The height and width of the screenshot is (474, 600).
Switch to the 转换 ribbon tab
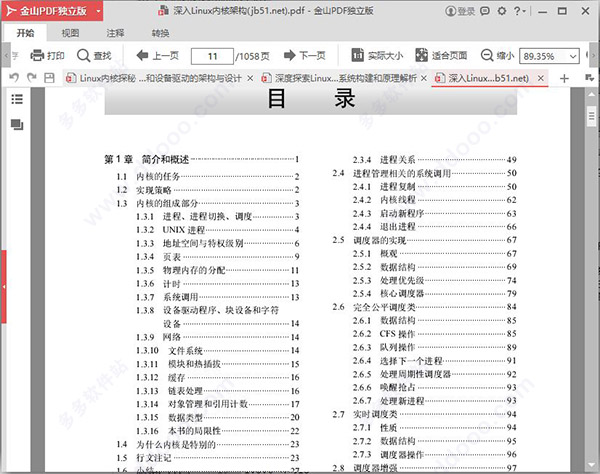click(160, 33)
